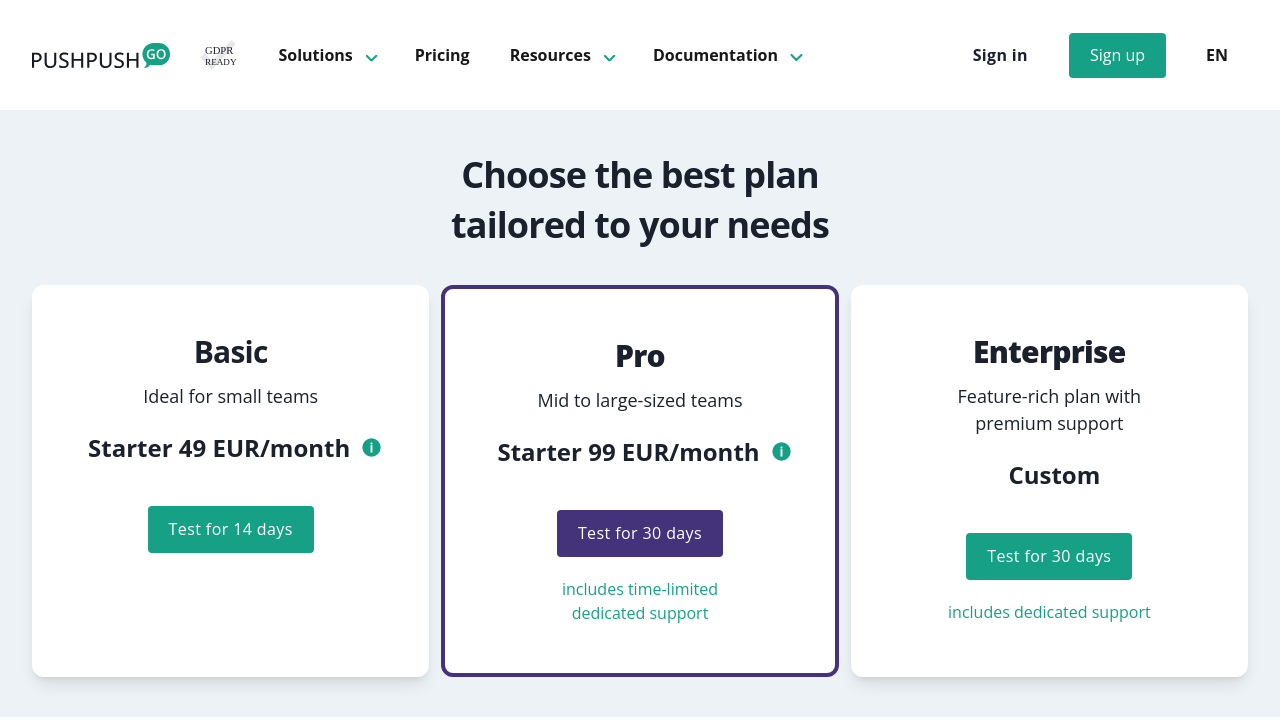Expand the Documentation dropdown chevron

tap(796, 57)
